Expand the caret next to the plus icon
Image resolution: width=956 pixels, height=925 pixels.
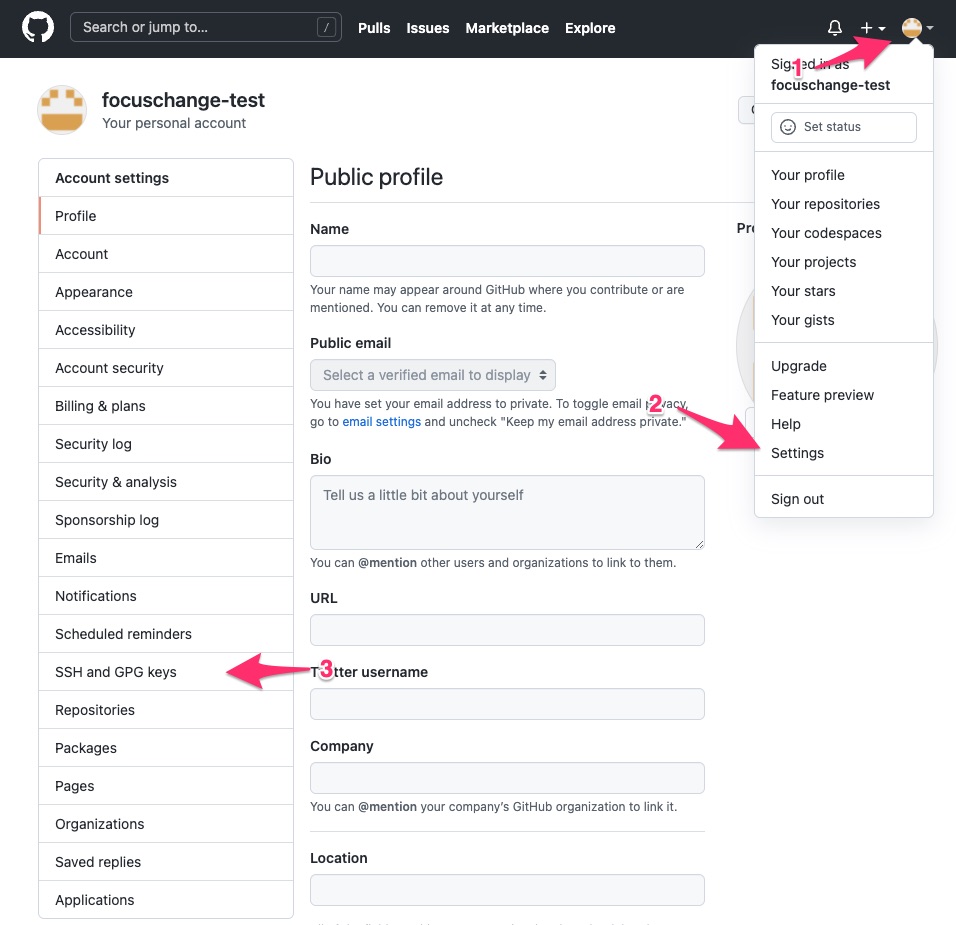pyautogui.click(x=880, y=29)
